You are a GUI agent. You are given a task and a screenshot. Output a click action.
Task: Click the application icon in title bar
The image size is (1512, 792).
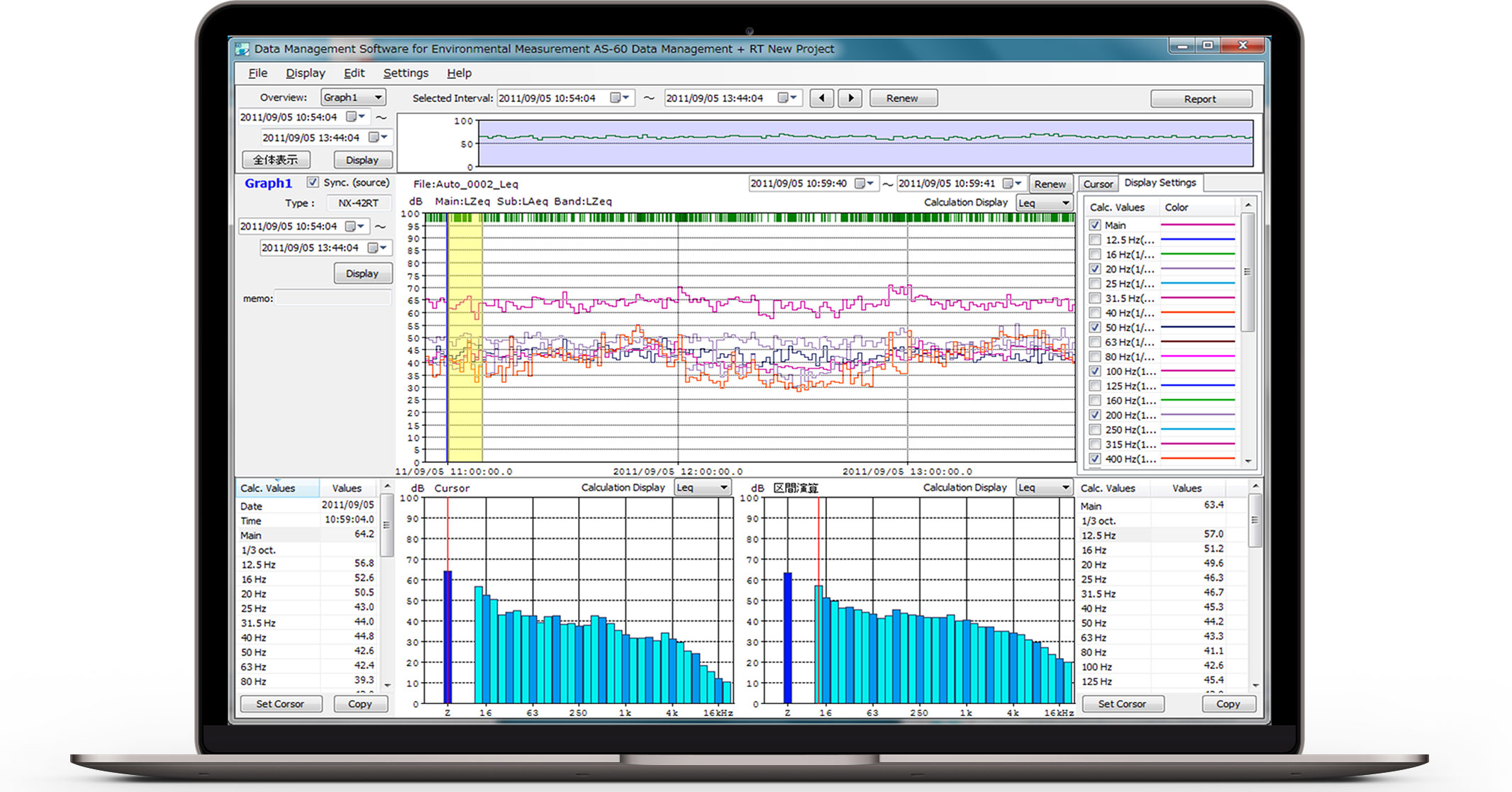[243, 49]
